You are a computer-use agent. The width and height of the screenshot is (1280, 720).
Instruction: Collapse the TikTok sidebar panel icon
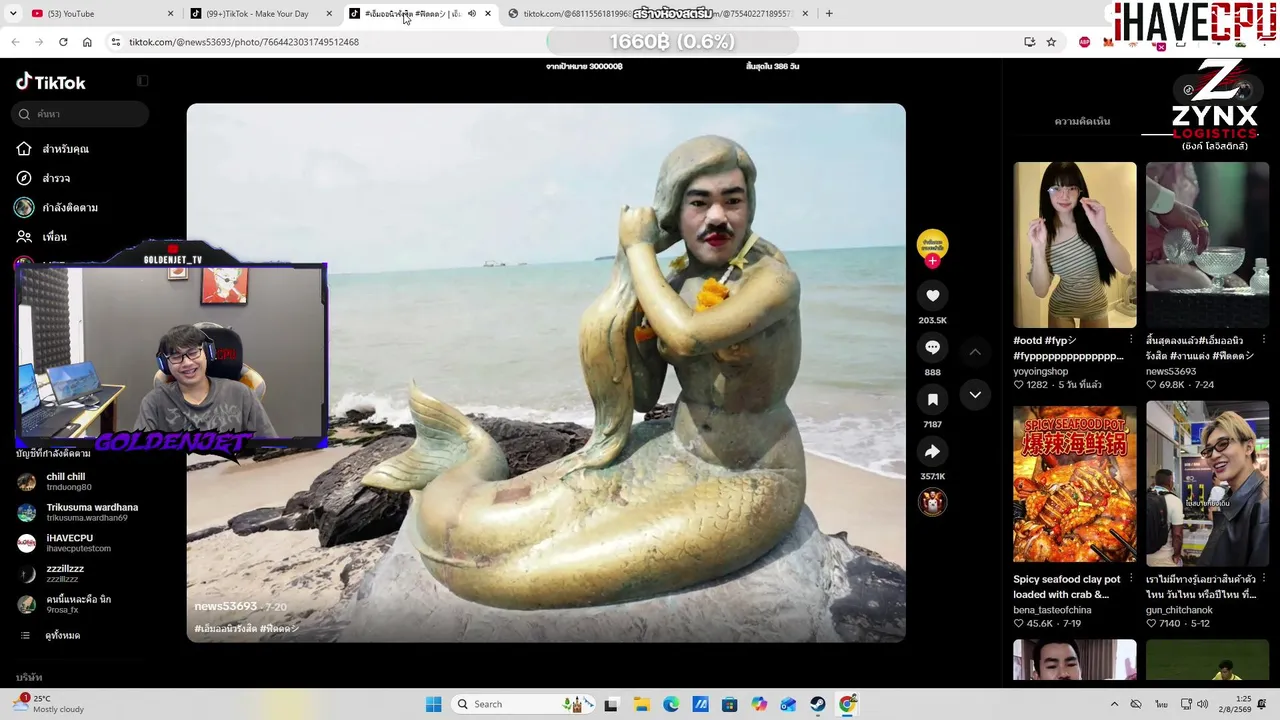pos(142,81)
